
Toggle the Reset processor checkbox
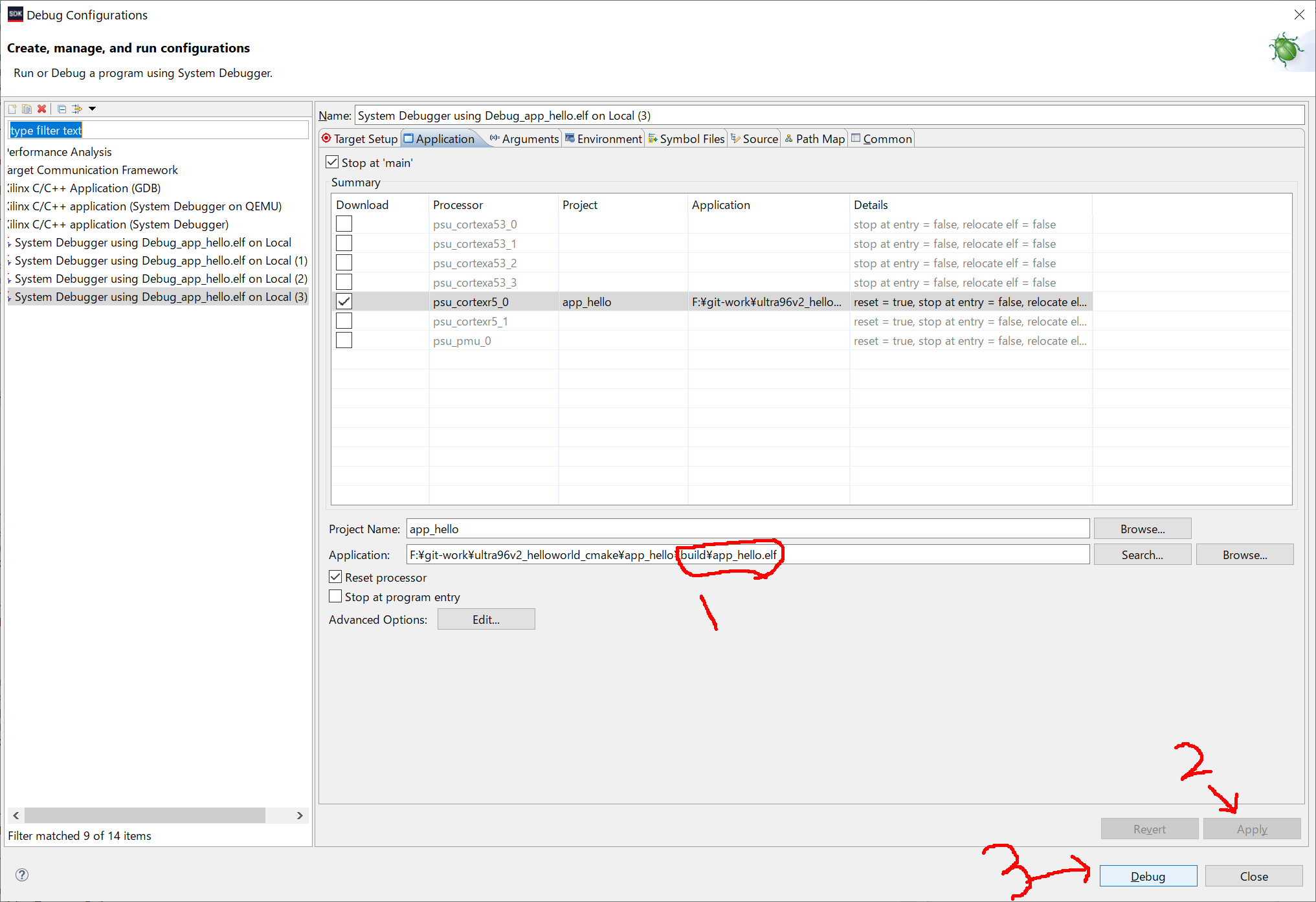tap(335, 577)
